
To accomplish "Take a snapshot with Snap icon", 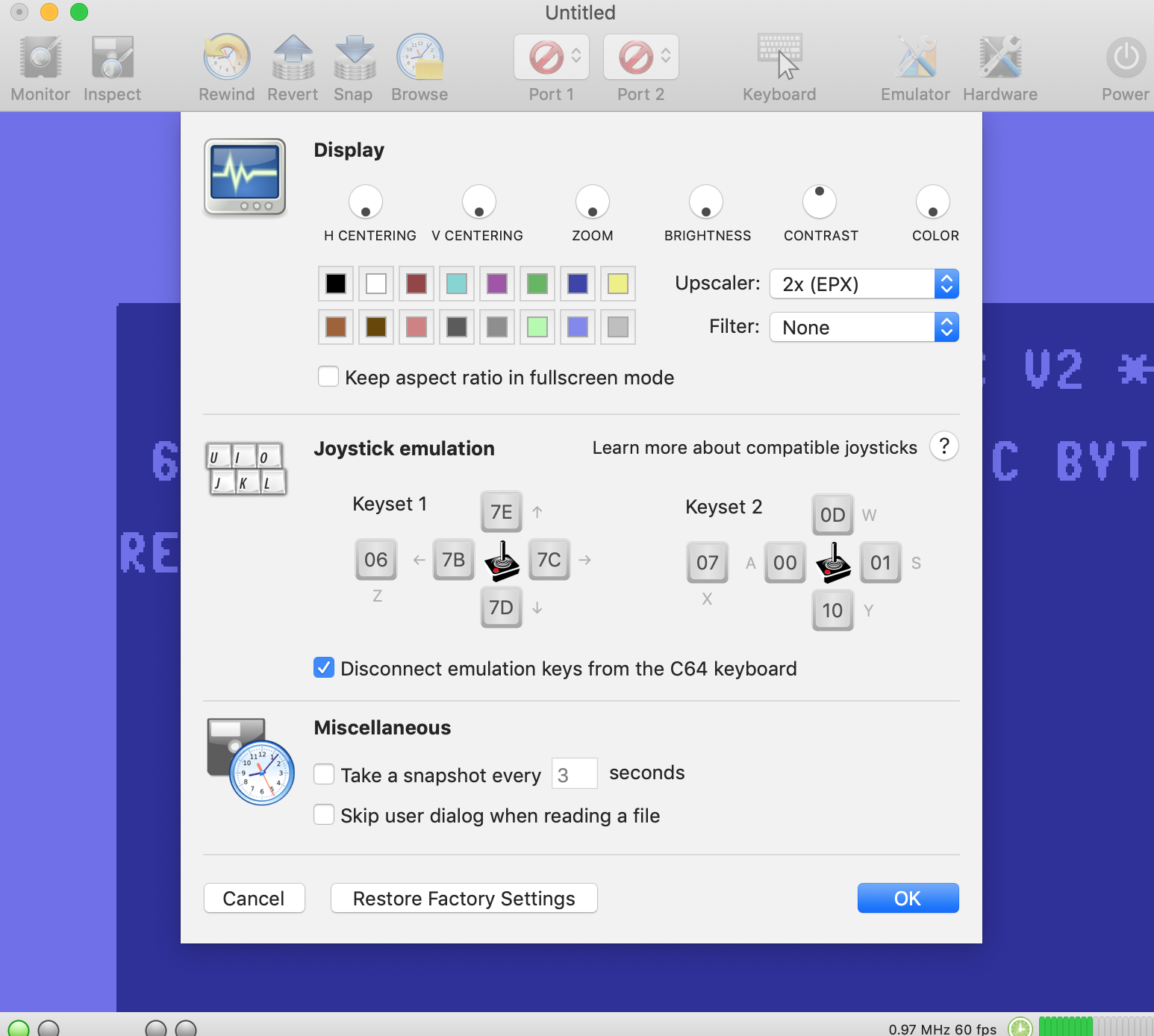I will [x=354, y=57].
